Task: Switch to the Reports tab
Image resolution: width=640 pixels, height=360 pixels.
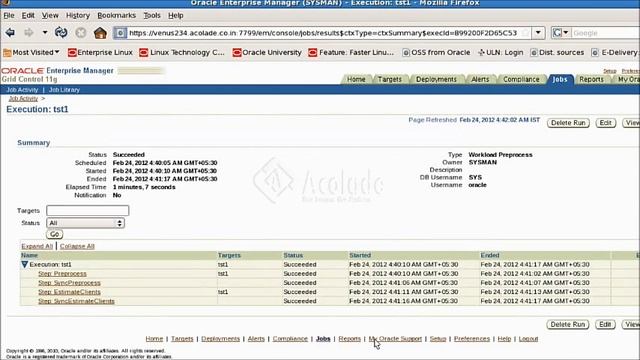Action: point(591,79)
